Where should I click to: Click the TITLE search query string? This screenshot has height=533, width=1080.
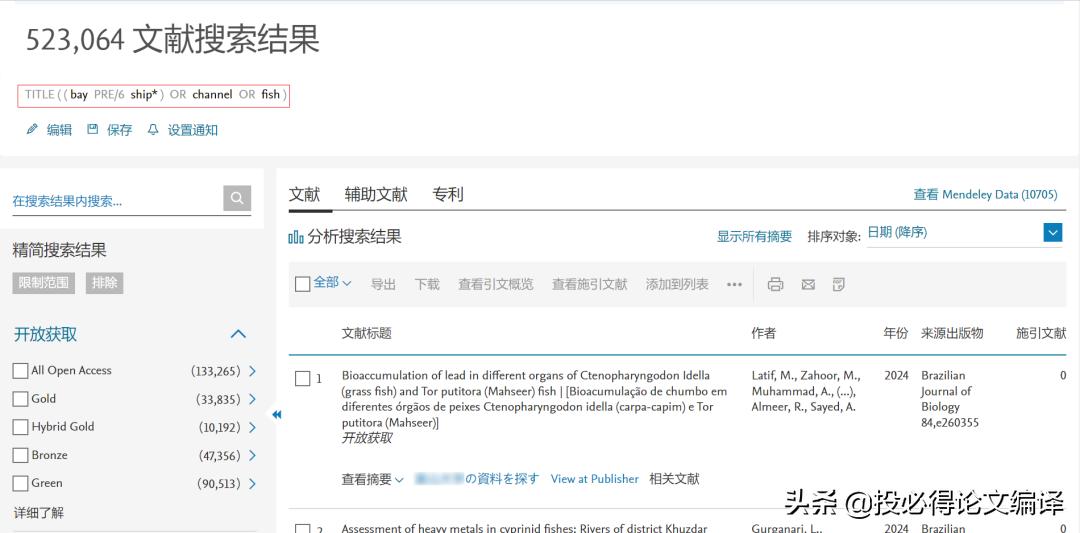[156, 94]
